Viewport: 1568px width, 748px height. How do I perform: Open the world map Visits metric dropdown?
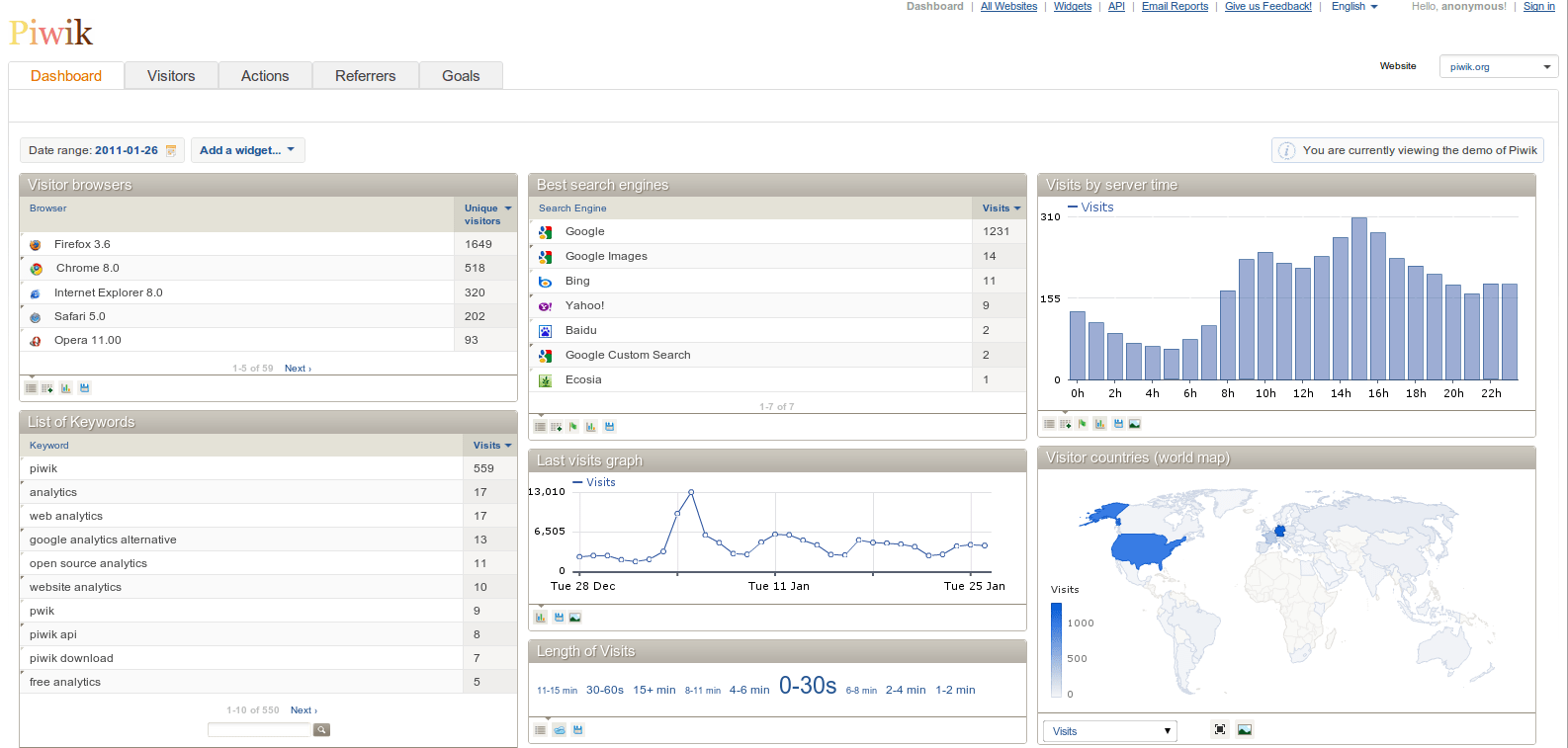[x=1110, y=731]
